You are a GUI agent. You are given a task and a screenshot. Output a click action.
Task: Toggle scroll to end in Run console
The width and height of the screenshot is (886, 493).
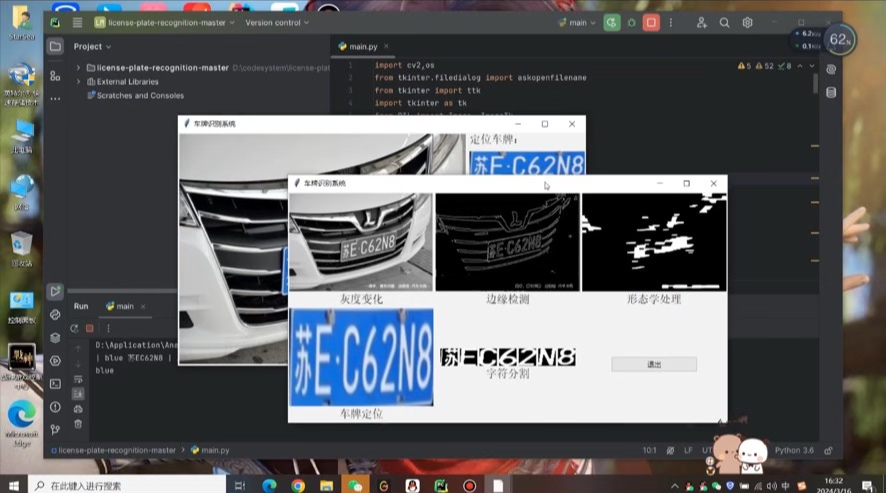78,394
